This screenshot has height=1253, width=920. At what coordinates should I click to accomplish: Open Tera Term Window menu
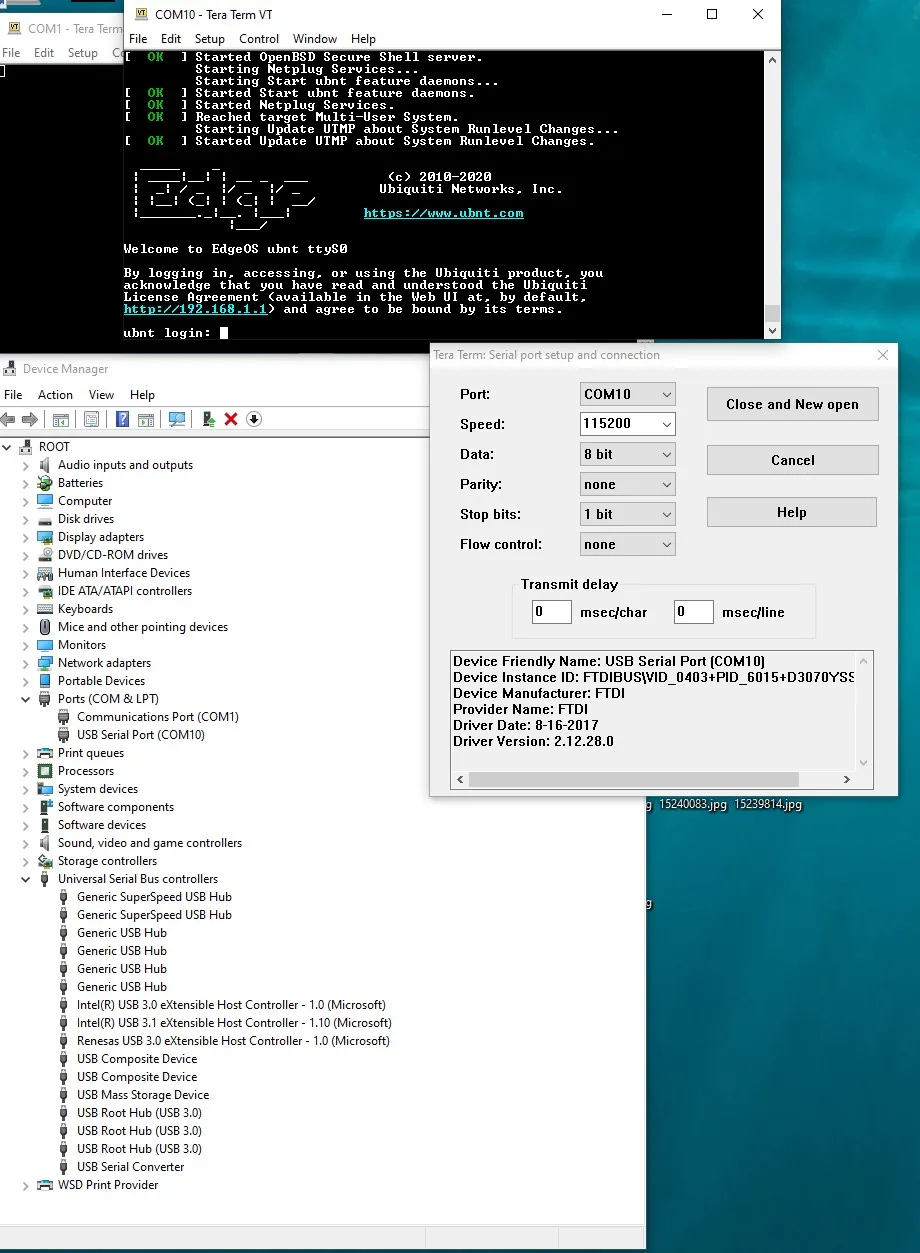(x=315, y=39)
